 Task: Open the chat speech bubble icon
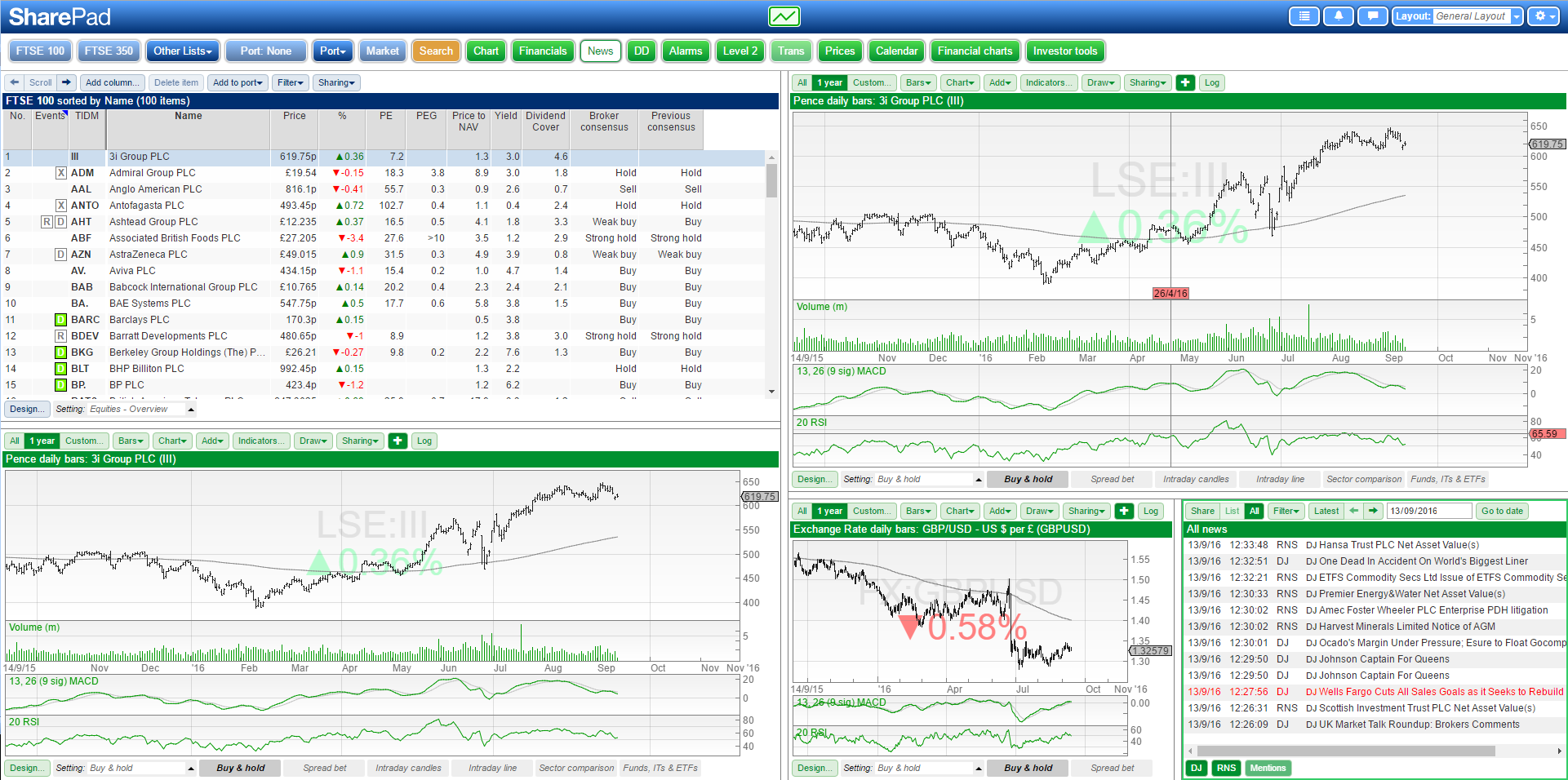(1373, 16)
